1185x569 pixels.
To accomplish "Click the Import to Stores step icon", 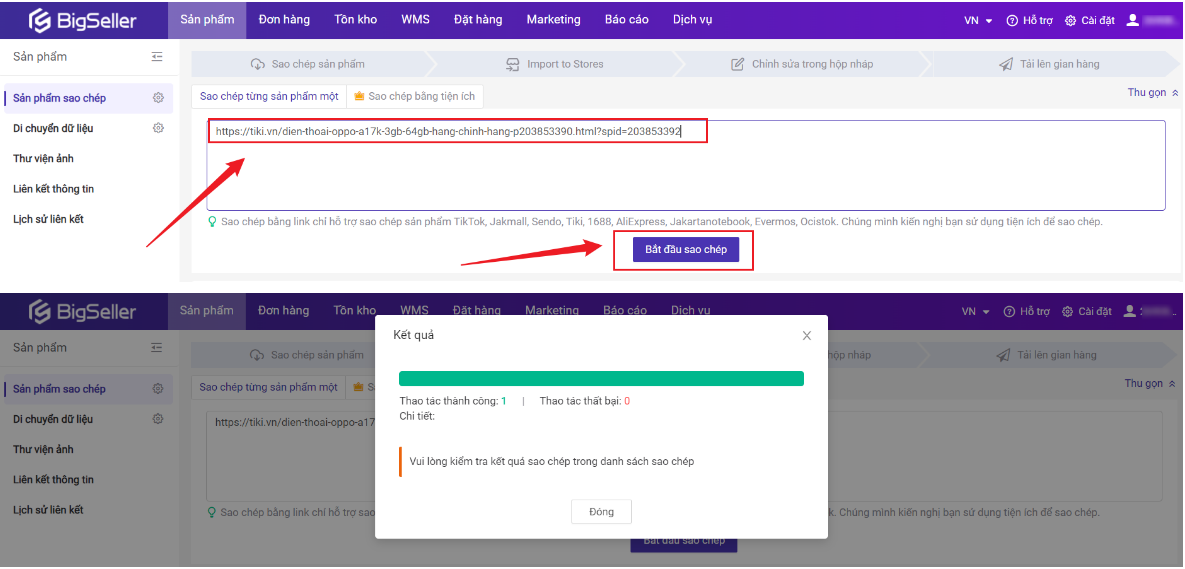I will [513, 64].
